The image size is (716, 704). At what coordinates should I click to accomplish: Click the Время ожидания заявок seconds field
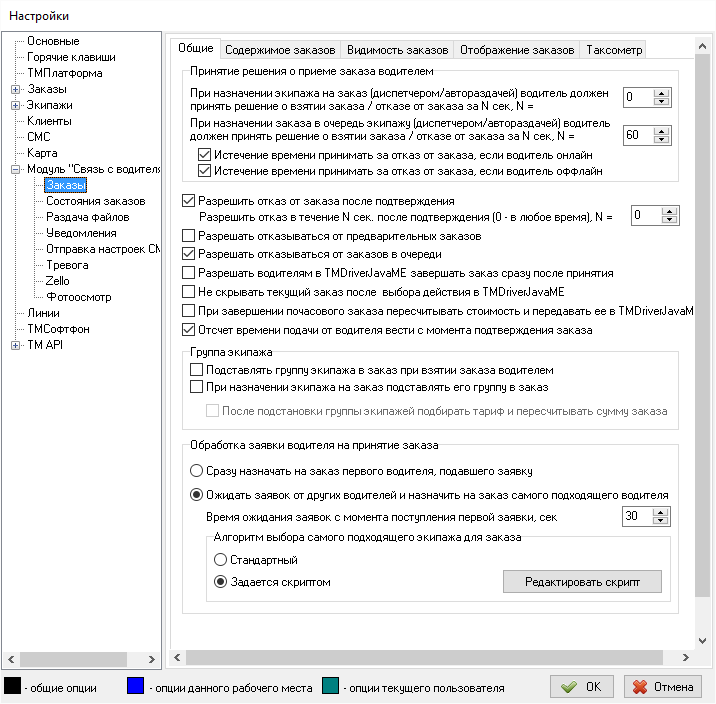point(635,516)
